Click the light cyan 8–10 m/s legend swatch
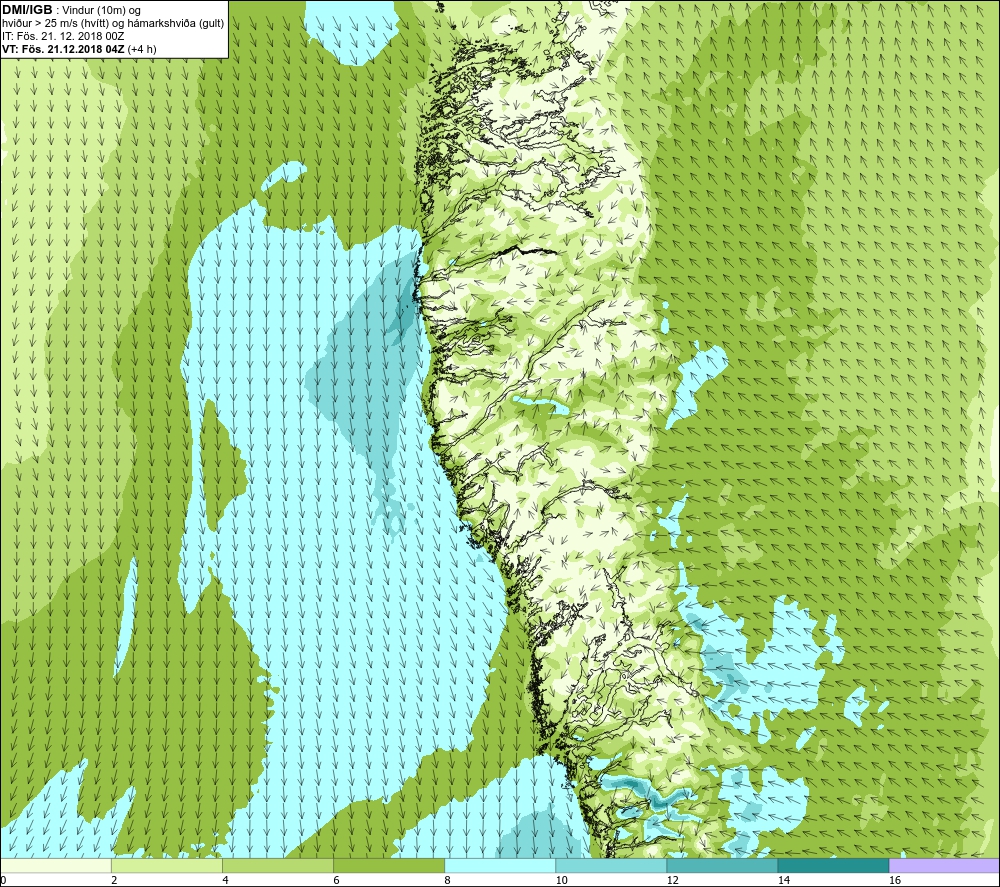The width and height of the screenshot is (1000, 887). click(x=500, y=866)
